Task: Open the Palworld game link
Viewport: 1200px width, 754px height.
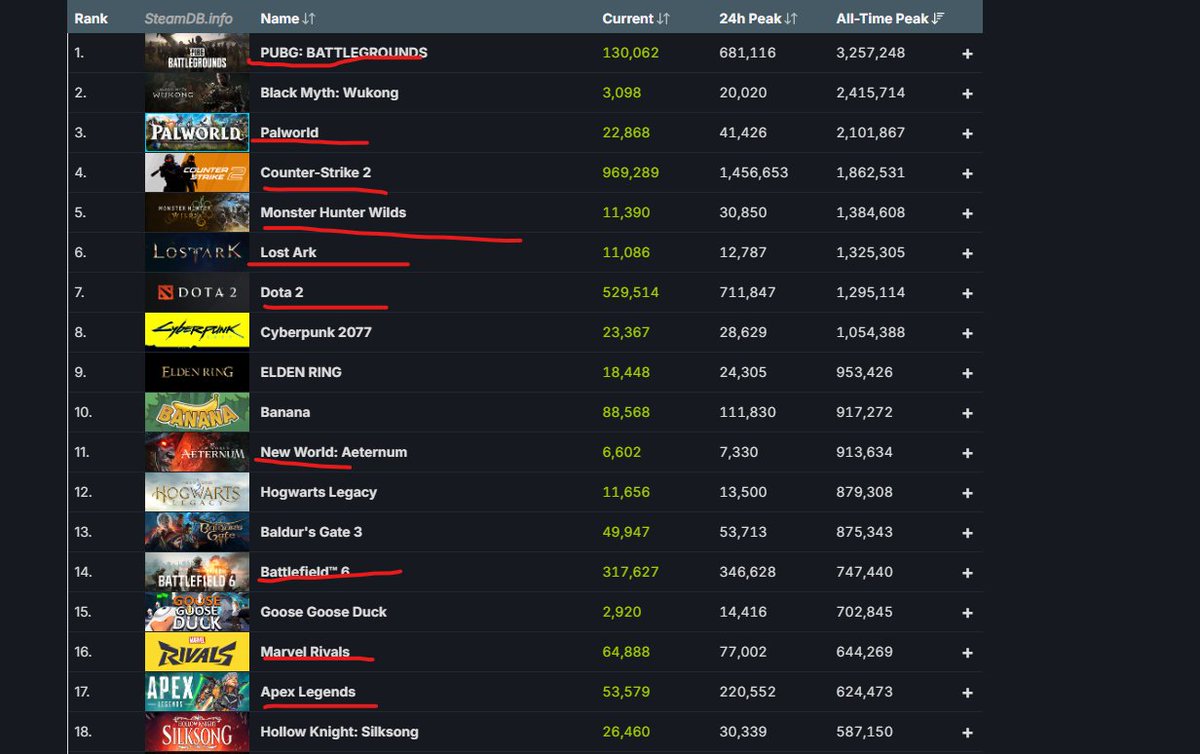Action: pos(289,132)
